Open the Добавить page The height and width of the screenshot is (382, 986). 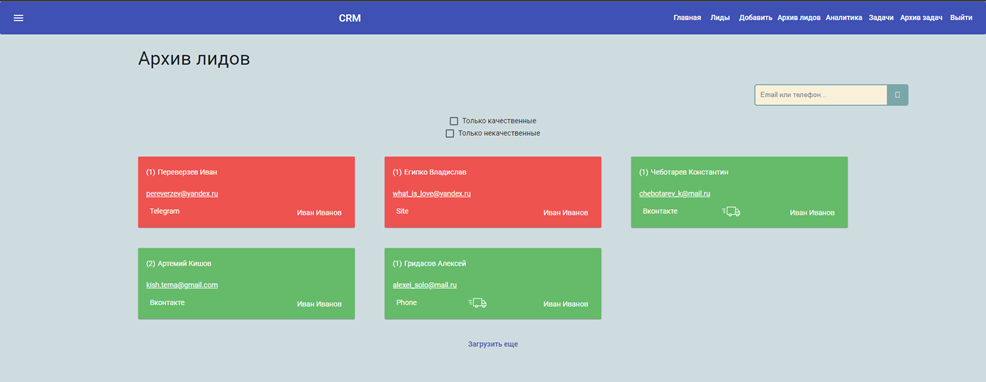[x=755, y=18]
